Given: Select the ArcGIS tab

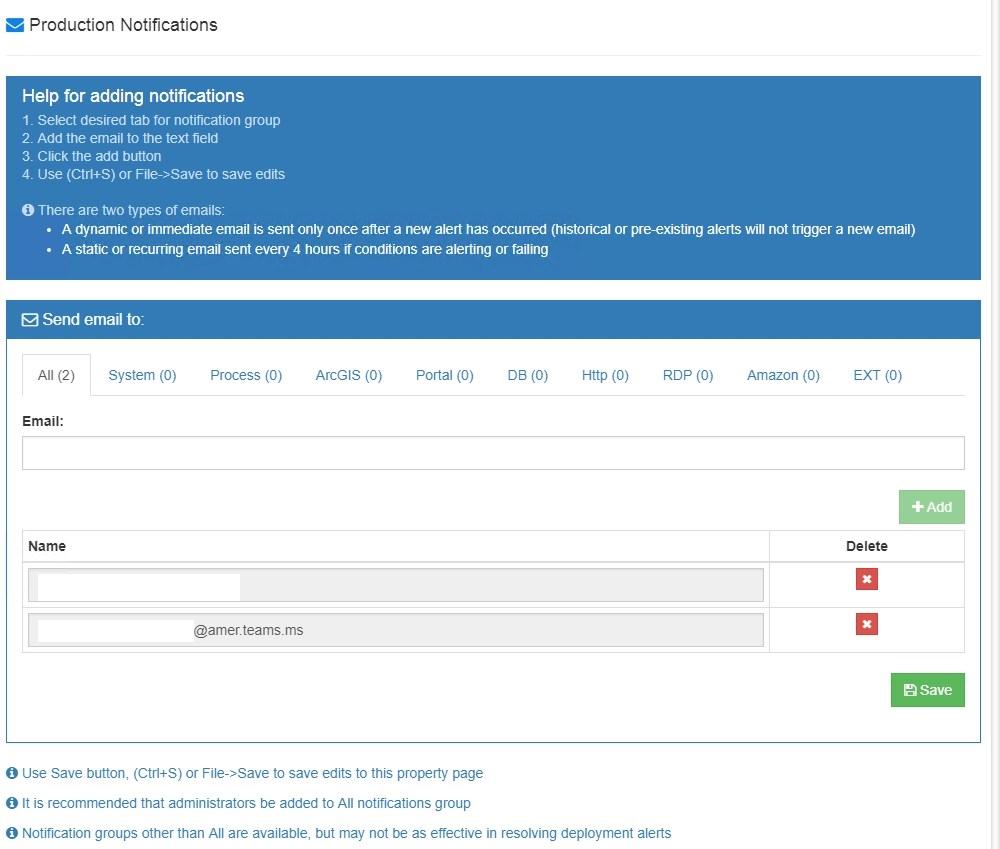Looking at the screenshot, I should (x=348, y=374).
